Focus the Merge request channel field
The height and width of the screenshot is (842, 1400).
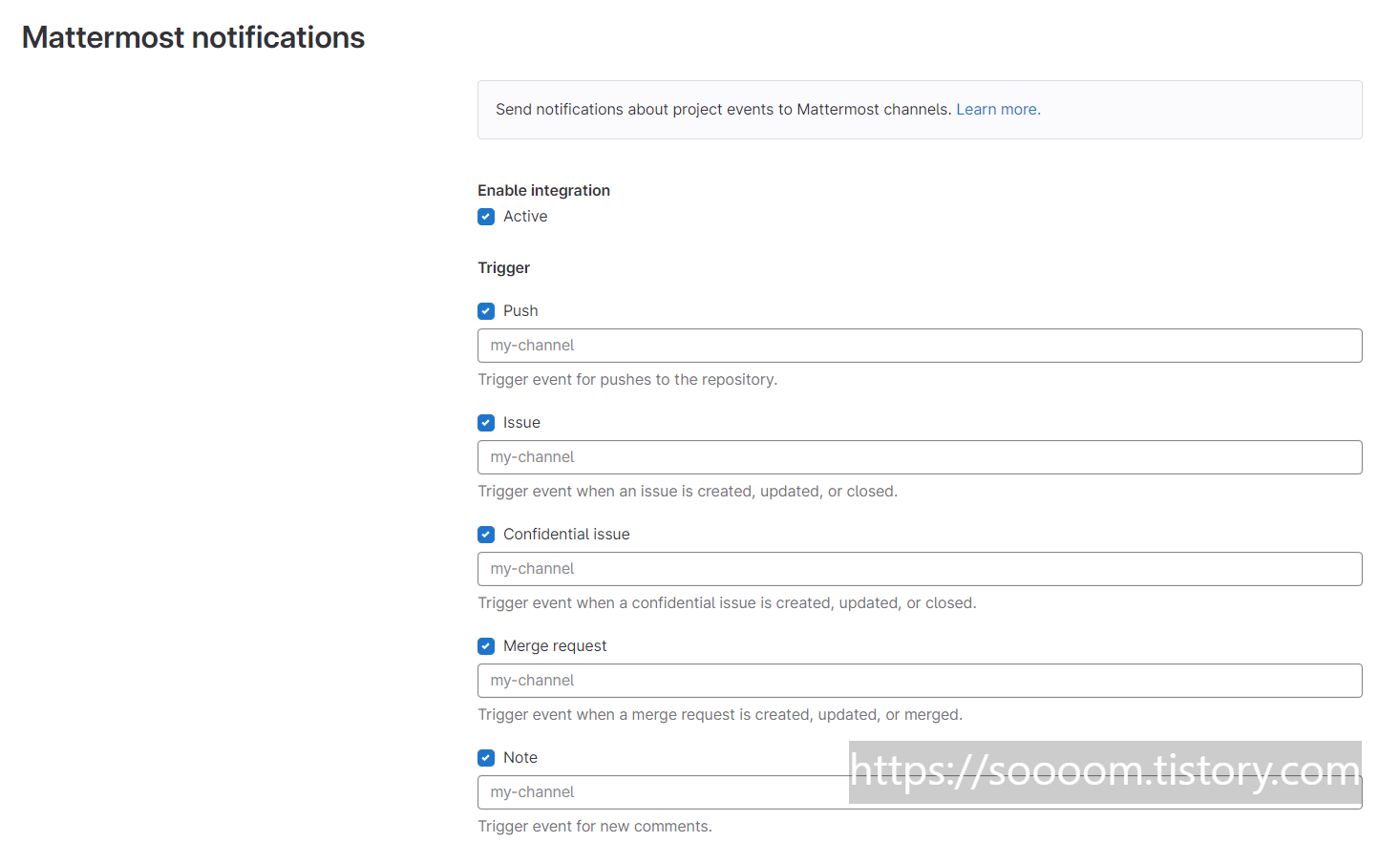920,681
